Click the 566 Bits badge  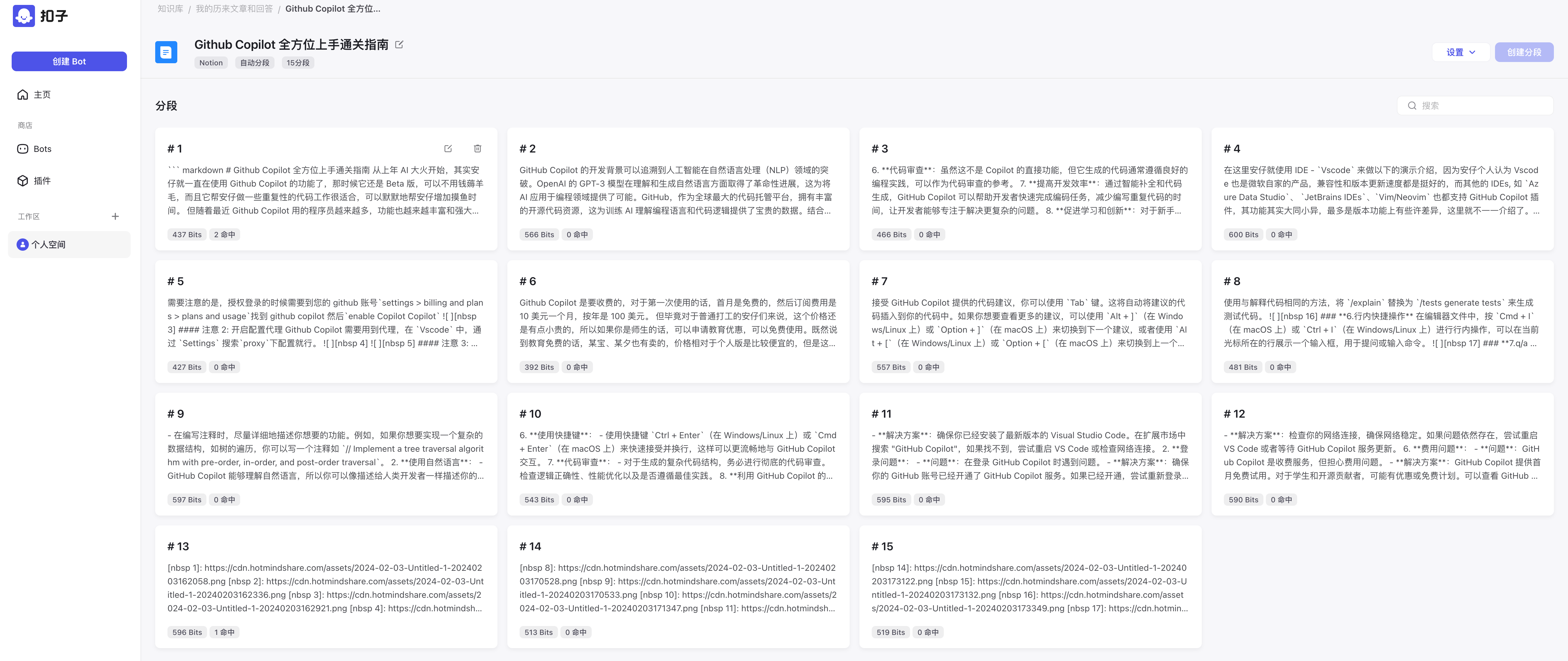coord(539,234)
